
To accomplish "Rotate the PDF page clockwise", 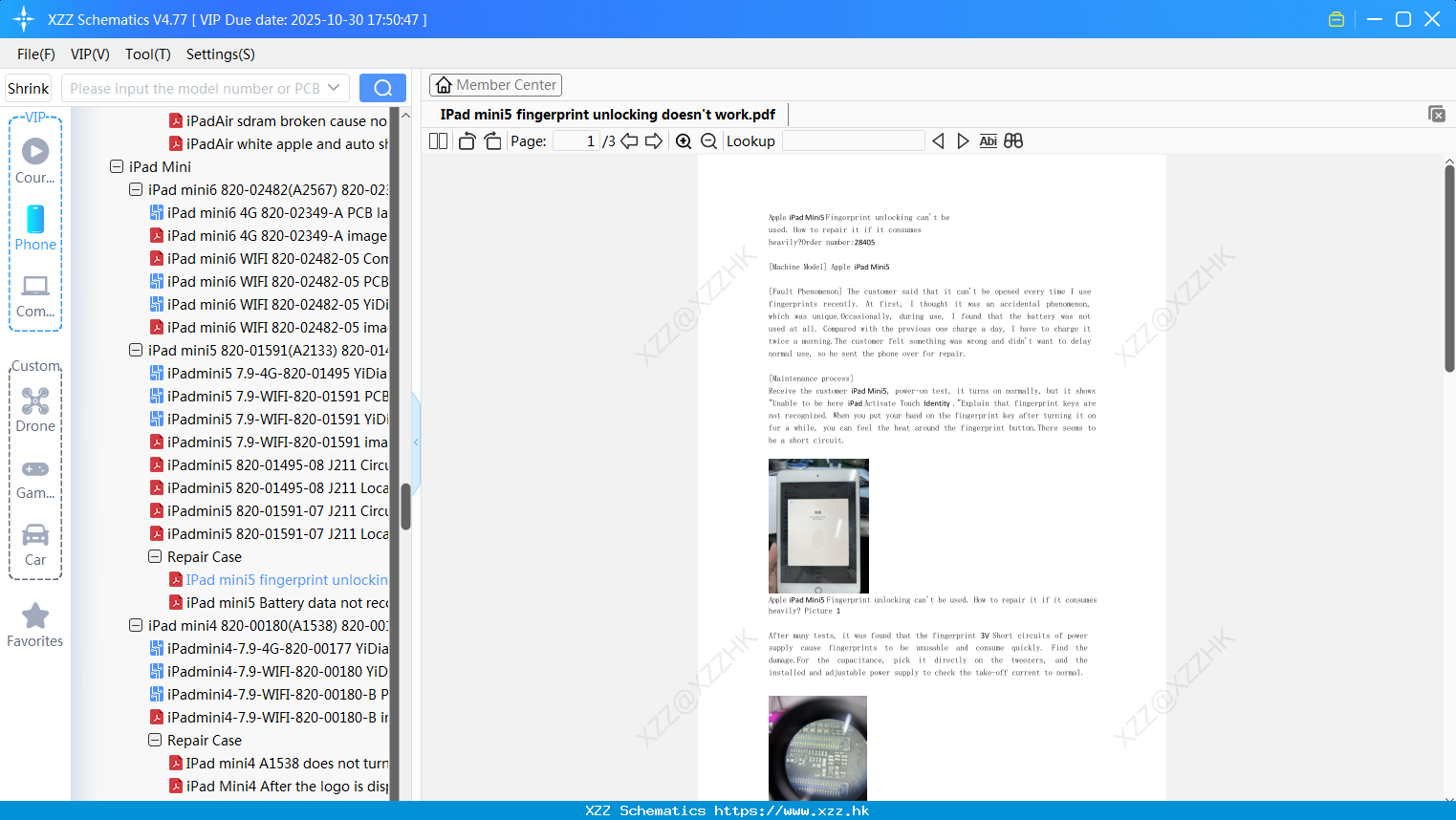I will click(x=492, y=141).
